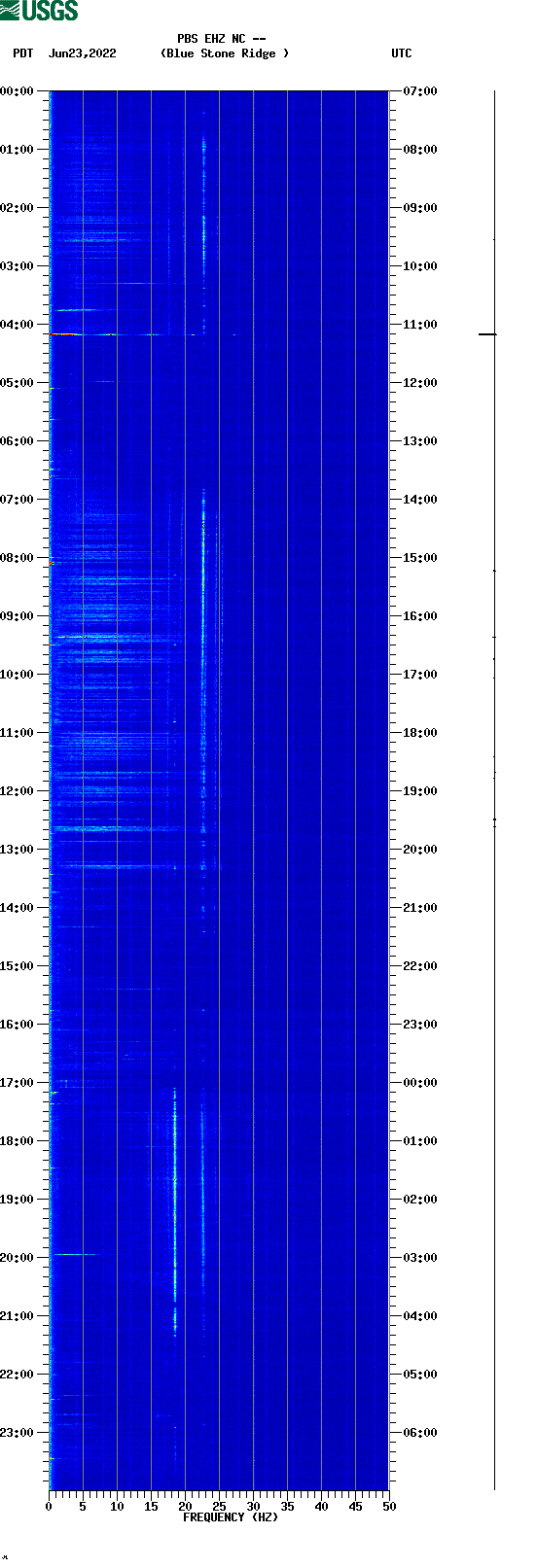The image size is (537, 1568).
Task: Click the 15:00 UTC time label
Action: [x=420, y=557]
